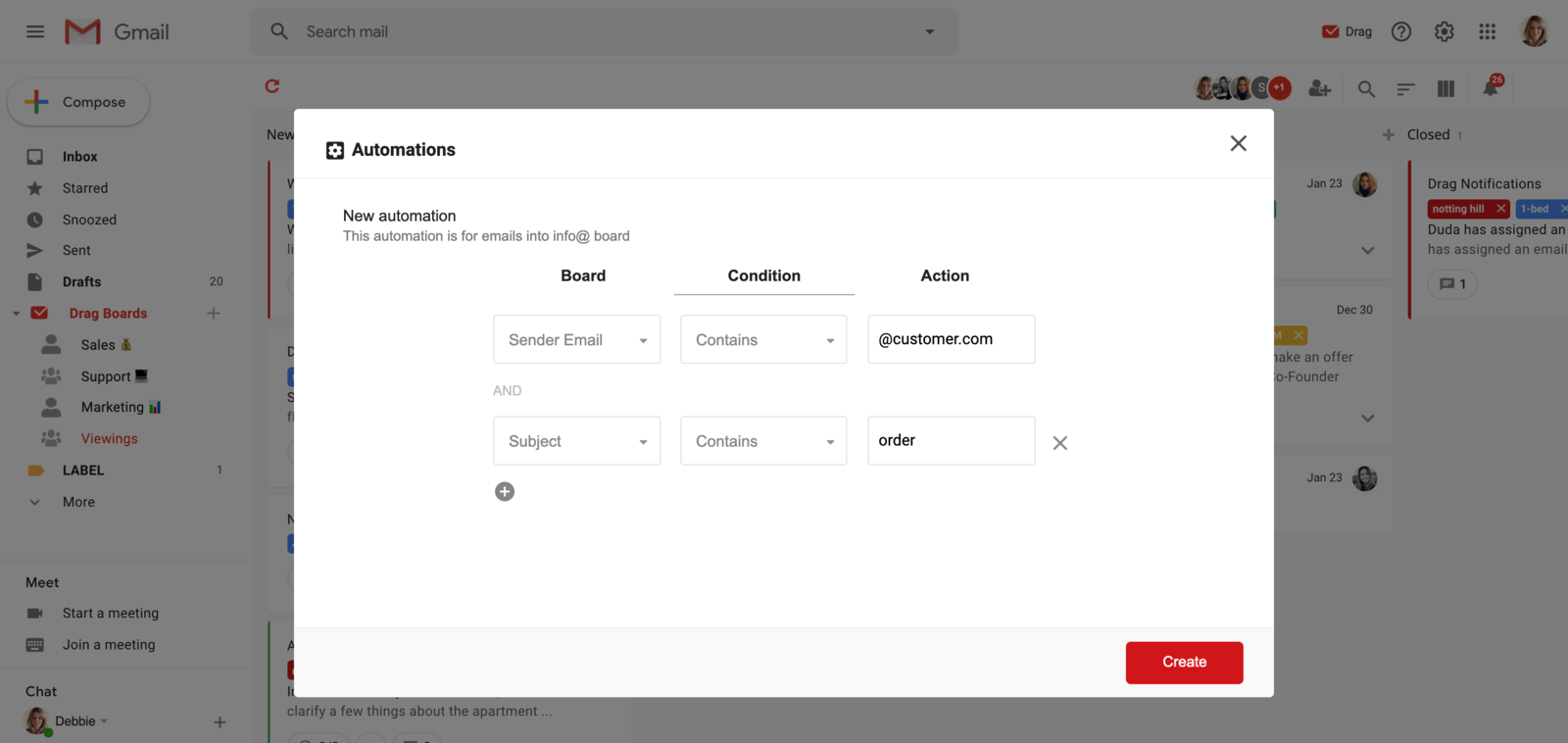1568x743 pixels.
Task: Open the Viewings board
Action: [x=109, y=439]
